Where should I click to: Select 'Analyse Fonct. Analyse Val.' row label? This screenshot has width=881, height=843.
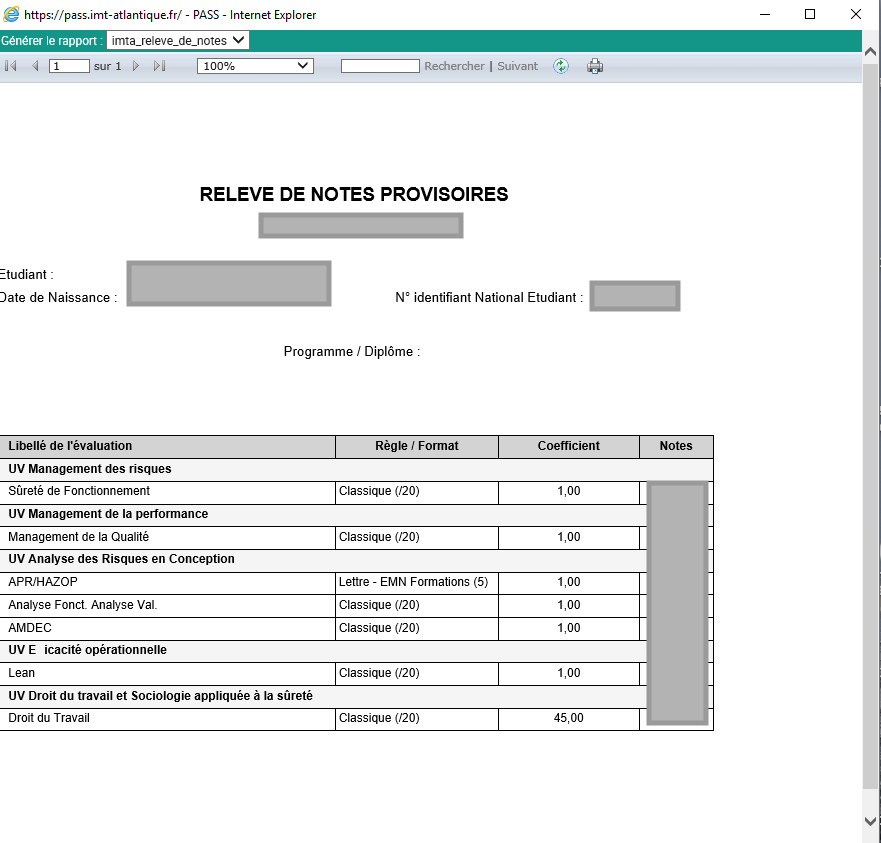coord(83,605)
